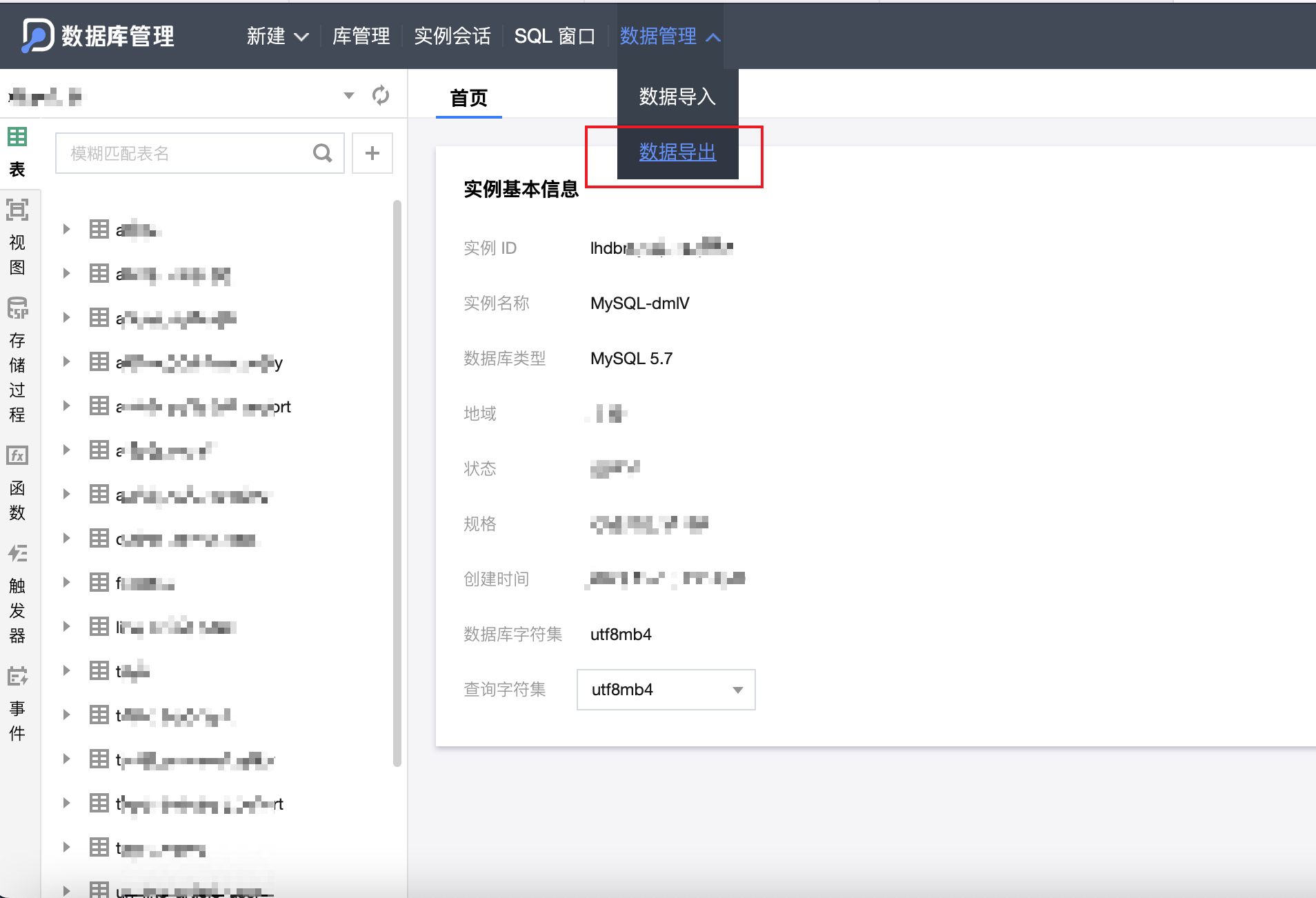
Task: Open the 事件 (Events) panel
Action: [18, 677]
